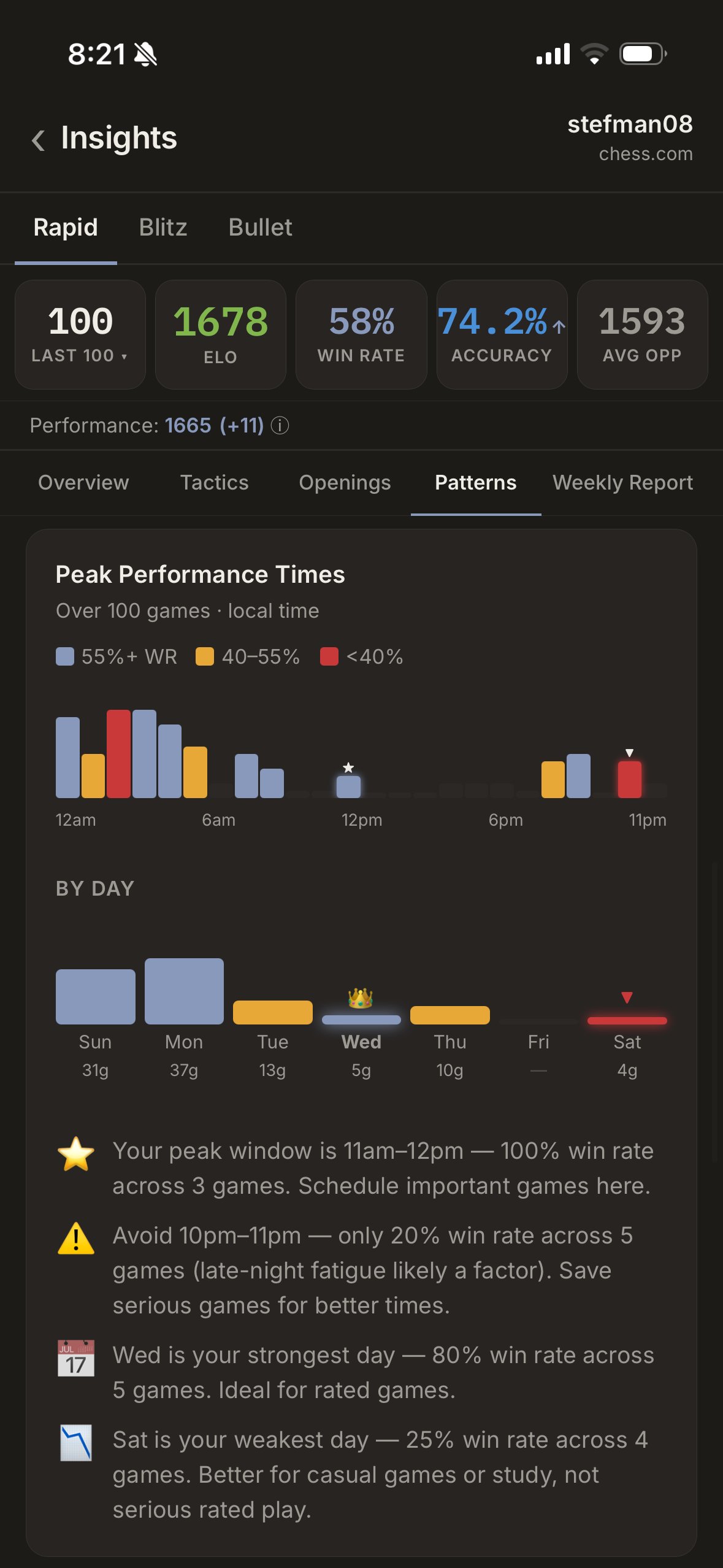Select Wednesday's bar in the By Day chart
This screenshot has width=723, height=1568.
(x=361, y=1020)
